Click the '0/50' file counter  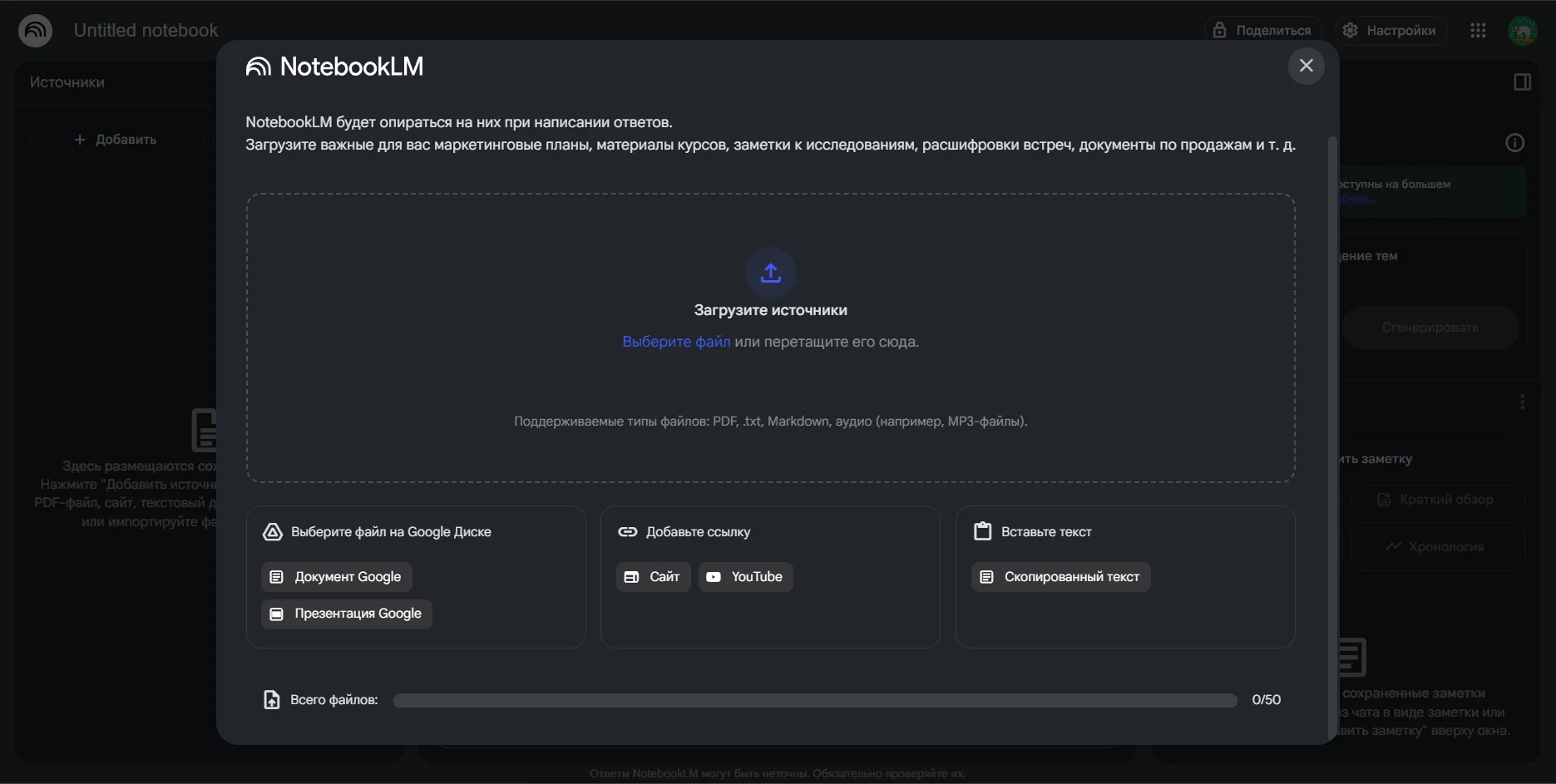[1267, 700]
